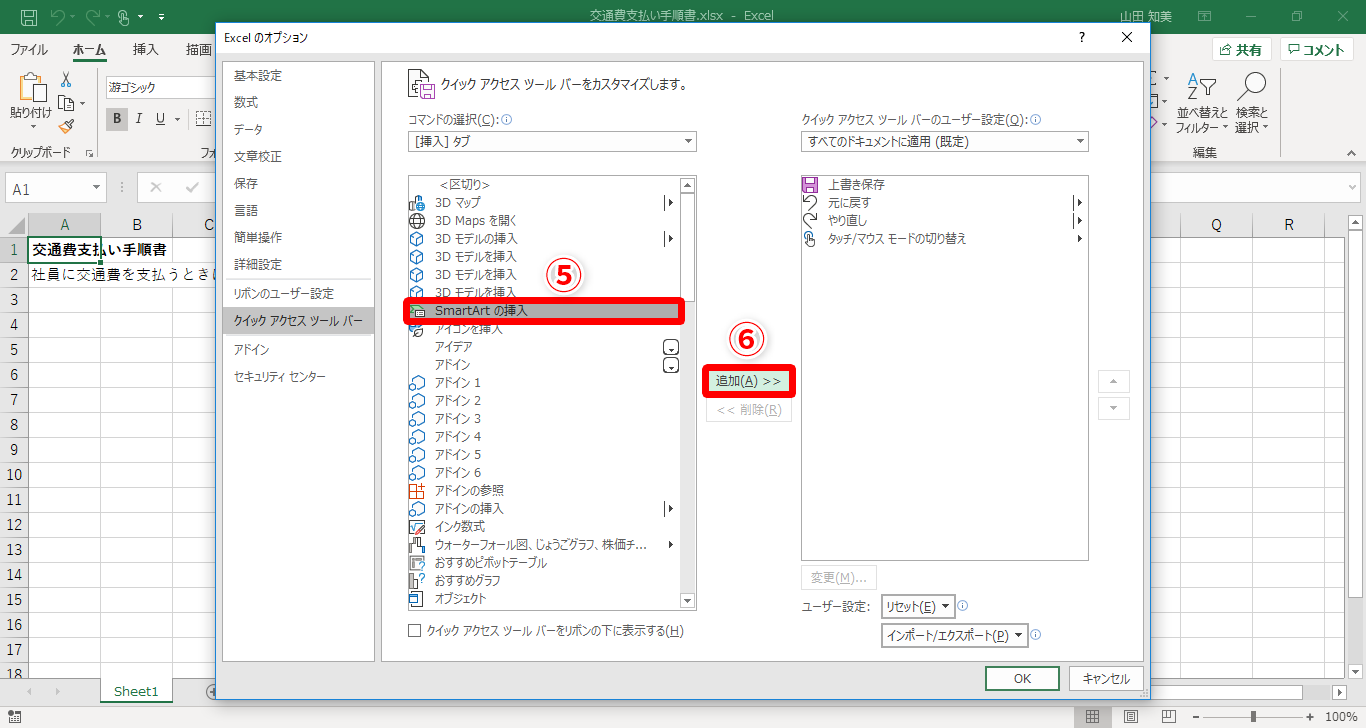Click the info icon beside コマンドの選択
The image size is (1366, 728).
pyautogui.click(x=507, y=119)
